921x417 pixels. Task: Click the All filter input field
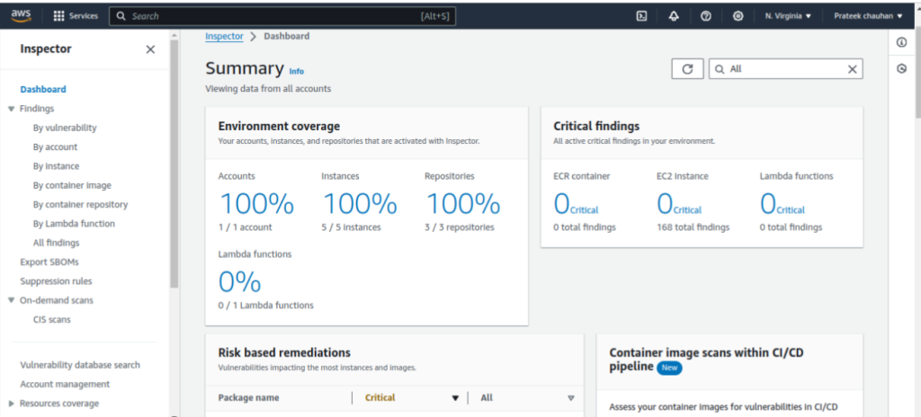(786, 69)
